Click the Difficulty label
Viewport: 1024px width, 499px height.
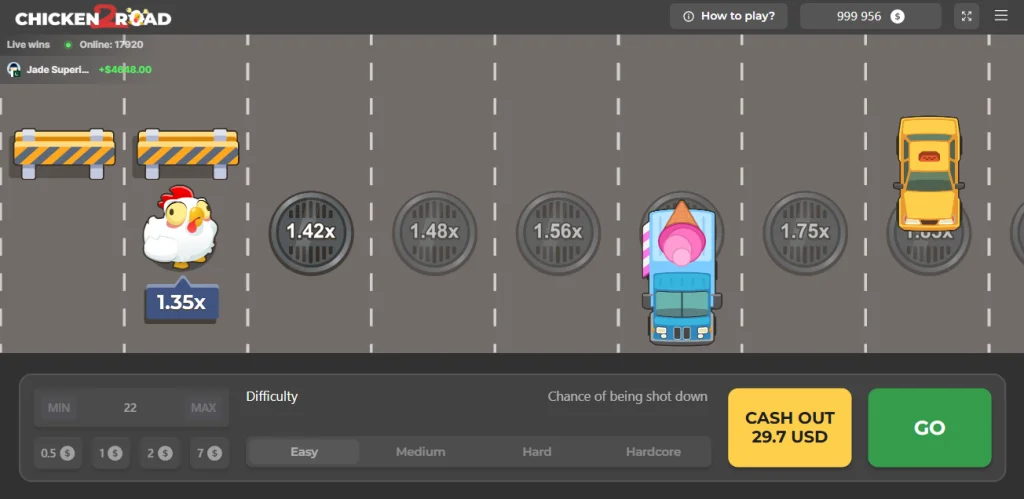[x=272, y=396]
